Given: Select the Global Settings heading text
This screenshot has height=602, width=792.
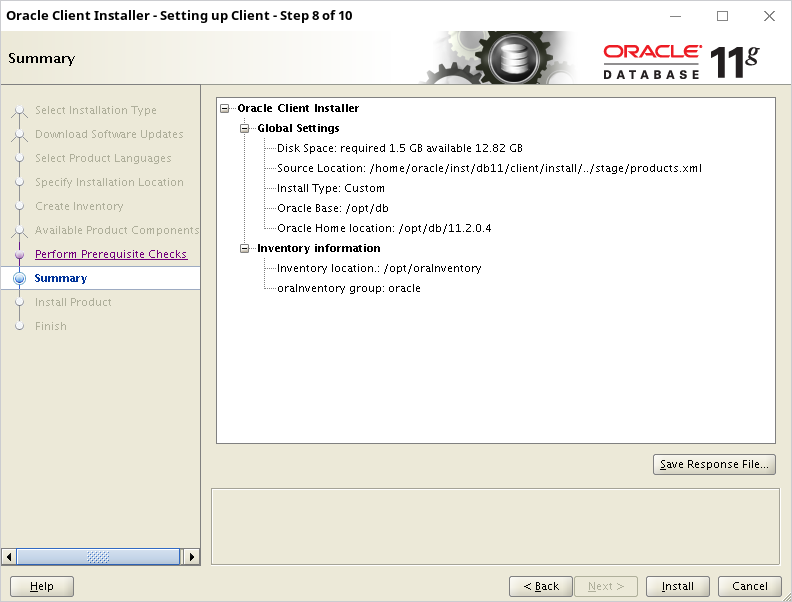Looking at the screenshot, I should point(298,128).
